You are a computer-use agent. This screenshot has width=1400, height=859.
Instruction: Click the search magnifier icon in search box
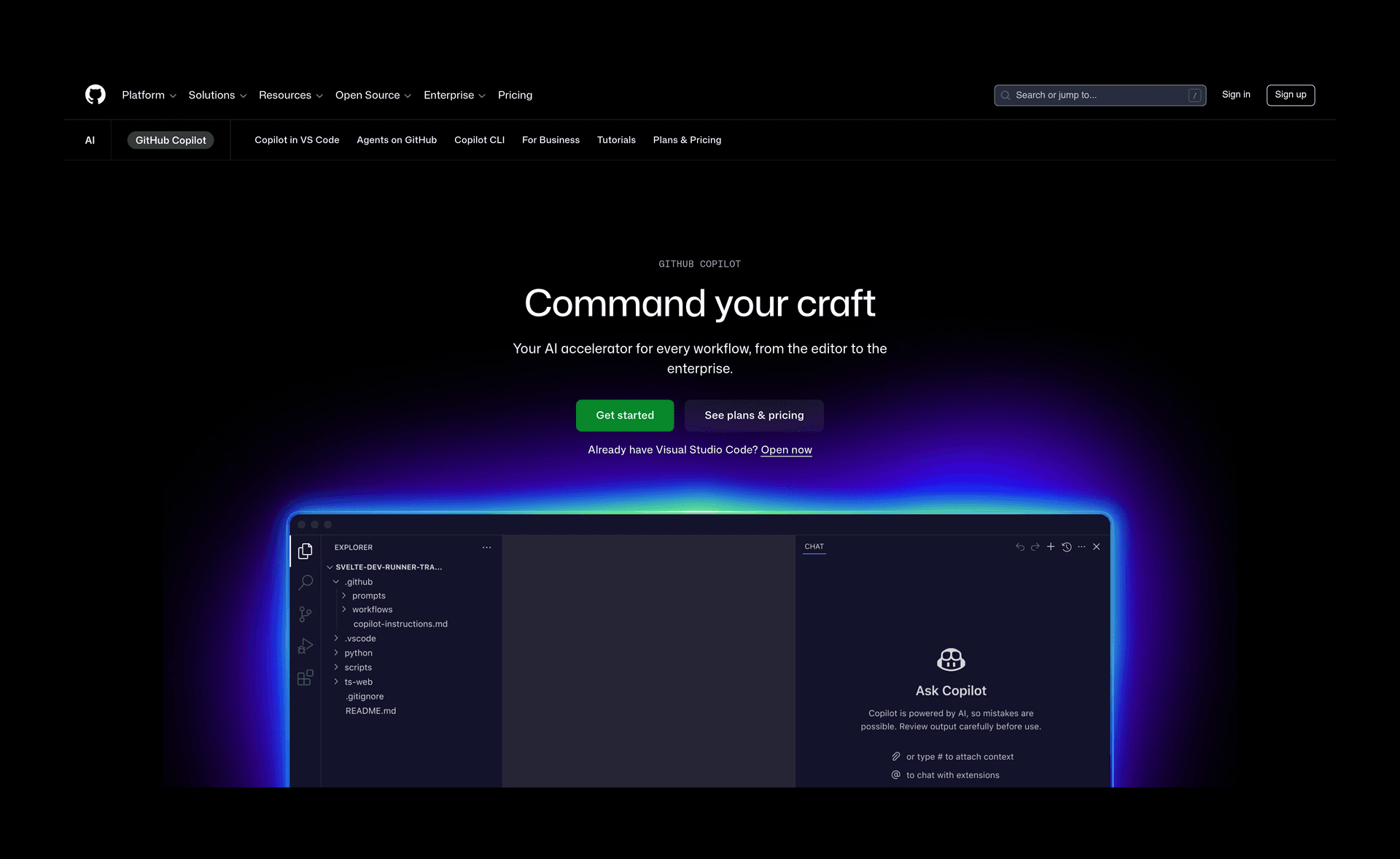coord(1006,96)
